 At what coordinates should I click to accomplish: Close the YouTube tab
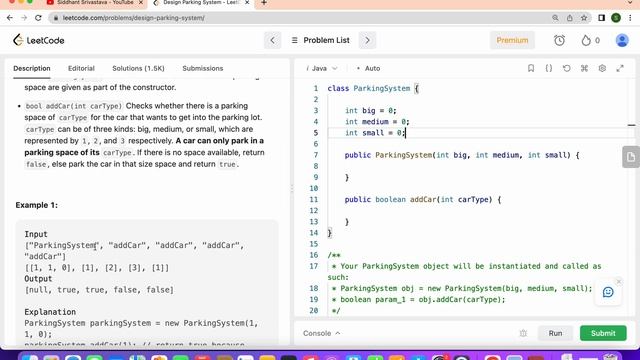(x=141, y=3)
